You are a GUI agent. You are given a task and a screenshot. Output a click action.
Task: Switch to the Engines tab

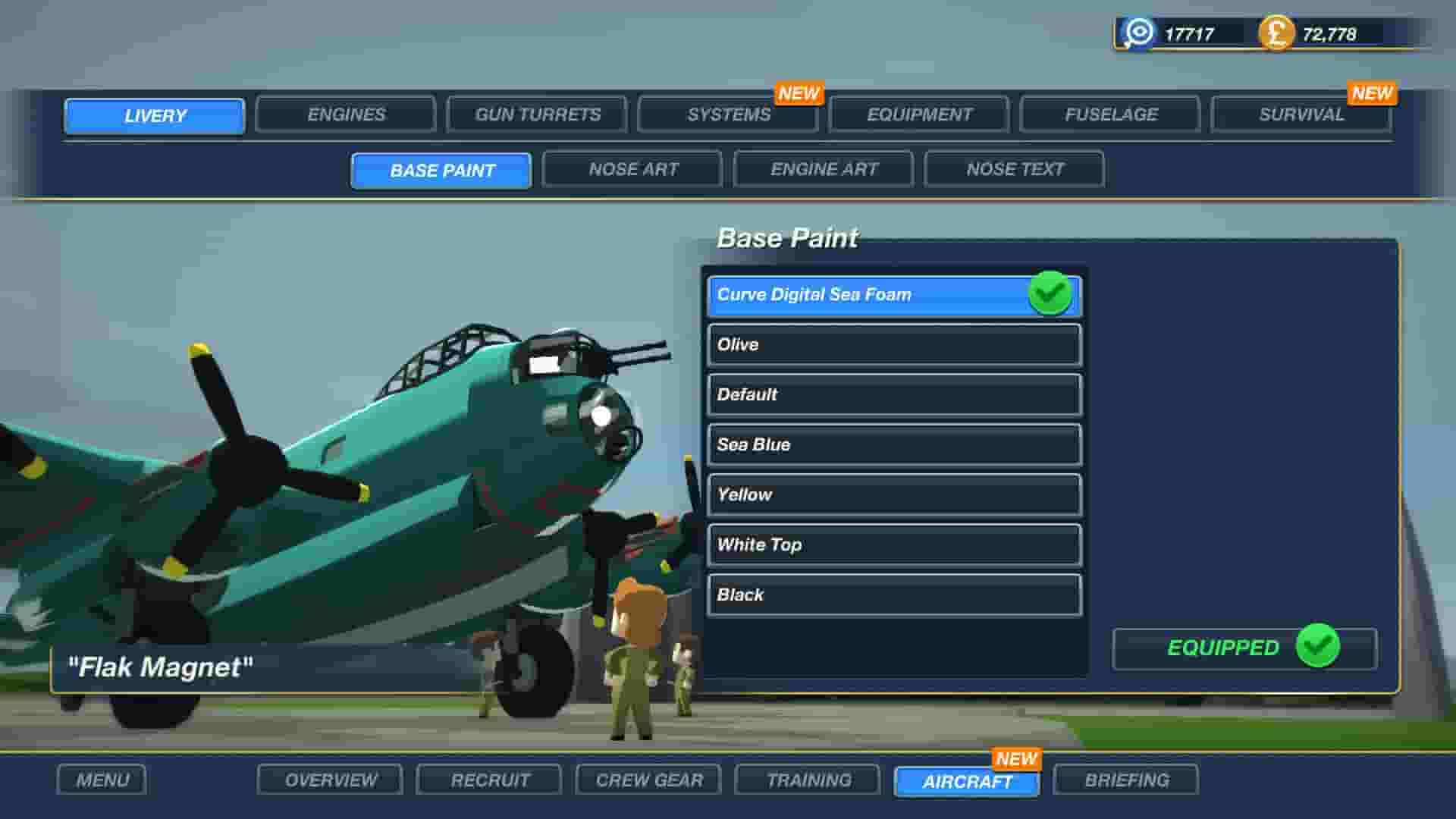(x=345, y=115)
